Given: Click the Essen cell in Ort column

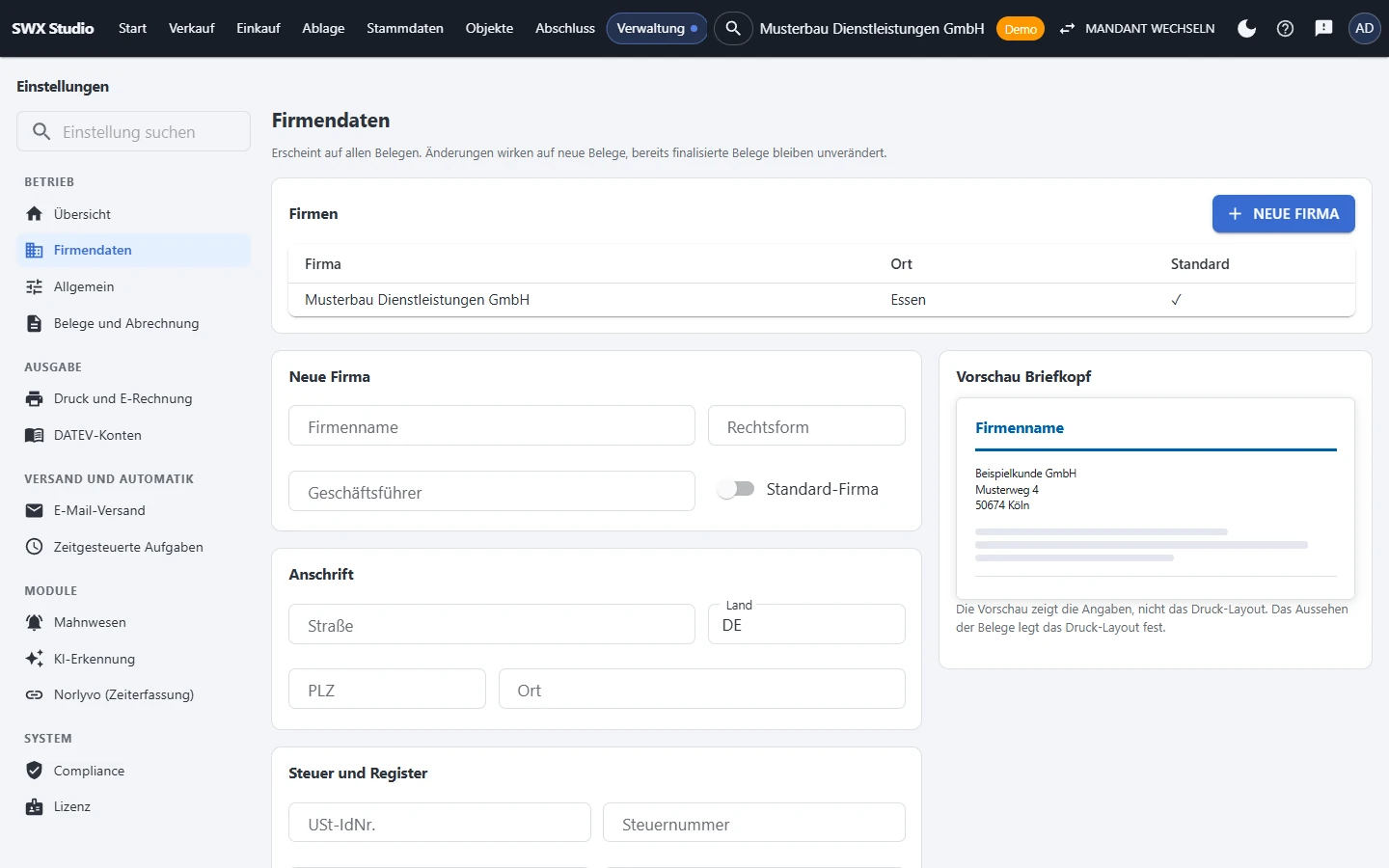Looking at the screenshot, I should [908, 300].
